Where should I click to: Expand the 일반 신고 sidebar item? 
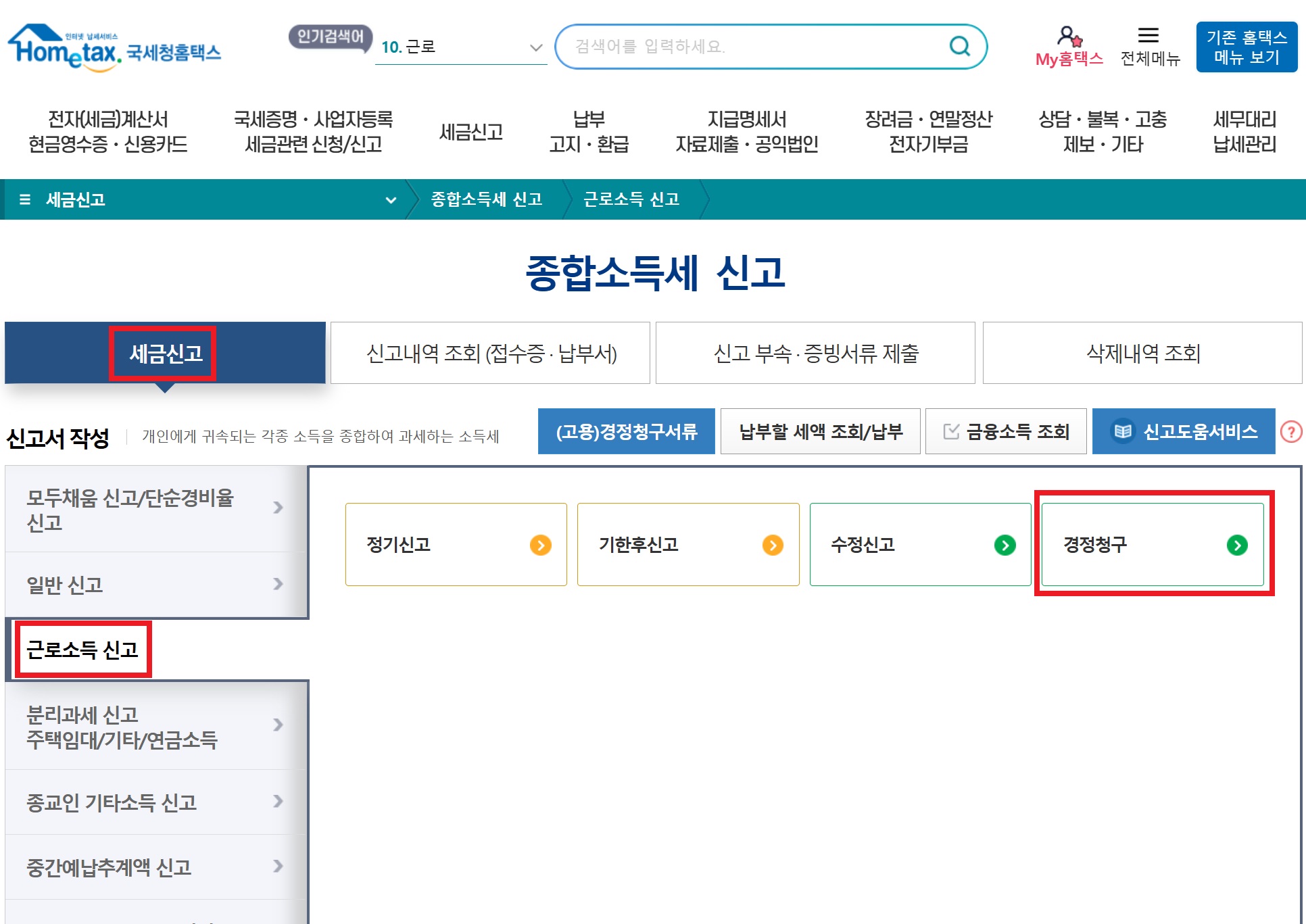(277, 584)
